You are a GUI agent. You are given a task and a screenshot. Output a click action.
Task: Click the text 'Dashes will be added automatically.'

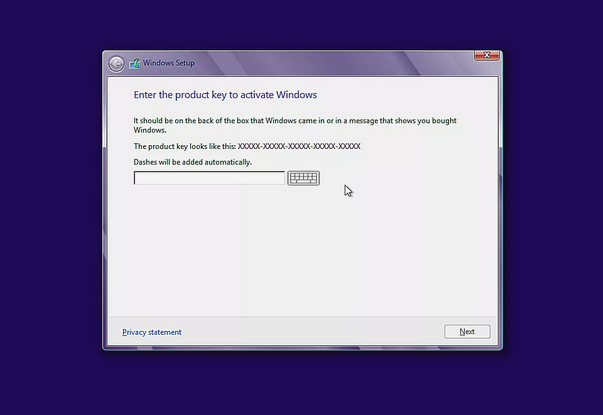point(192,162)
